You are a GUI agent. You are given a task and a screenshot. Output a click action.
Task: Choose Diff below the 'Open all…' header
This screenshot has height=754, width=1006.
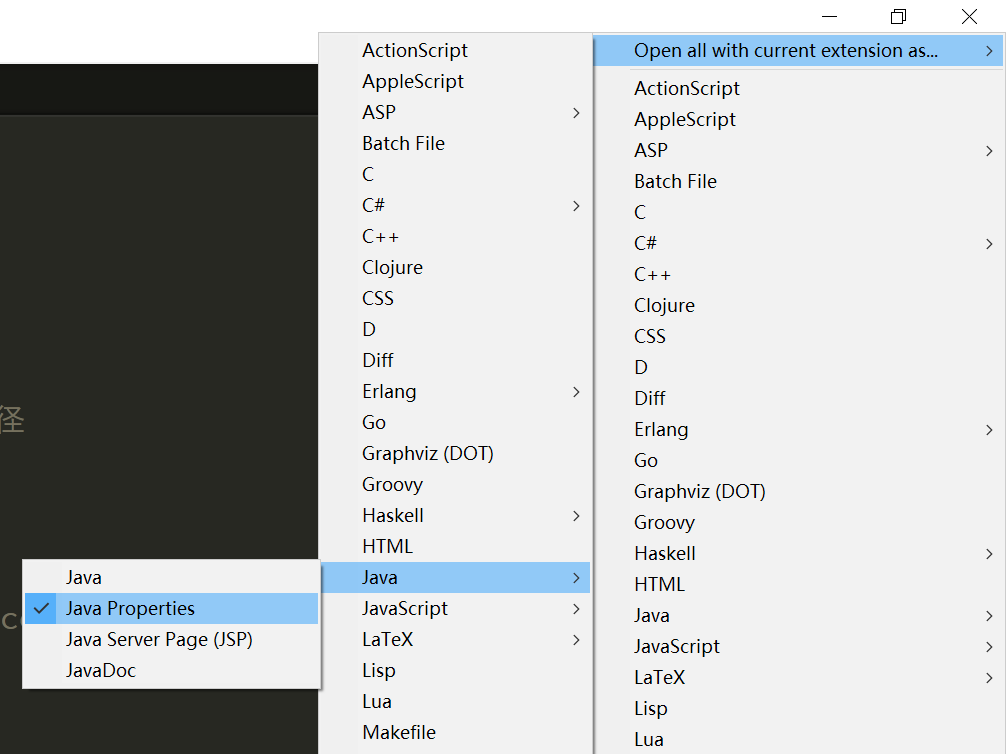coord(798,398)
